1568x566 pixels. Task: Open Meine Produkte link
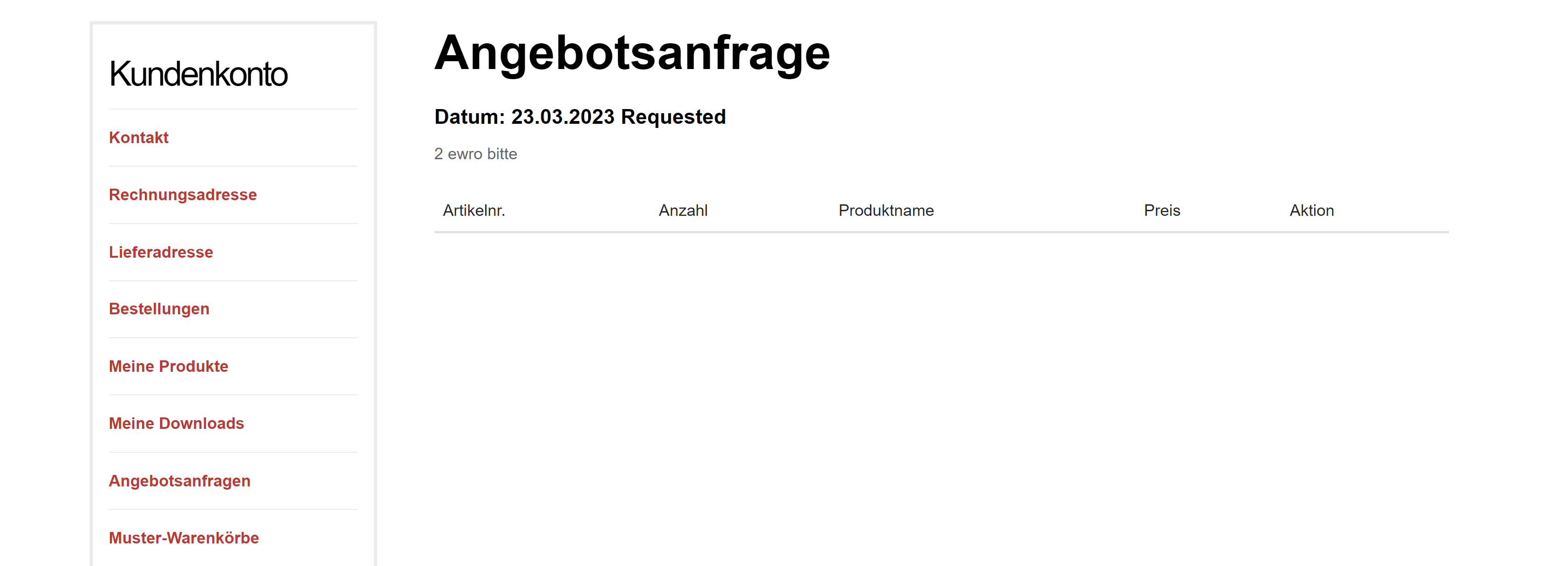coord(169,366)
